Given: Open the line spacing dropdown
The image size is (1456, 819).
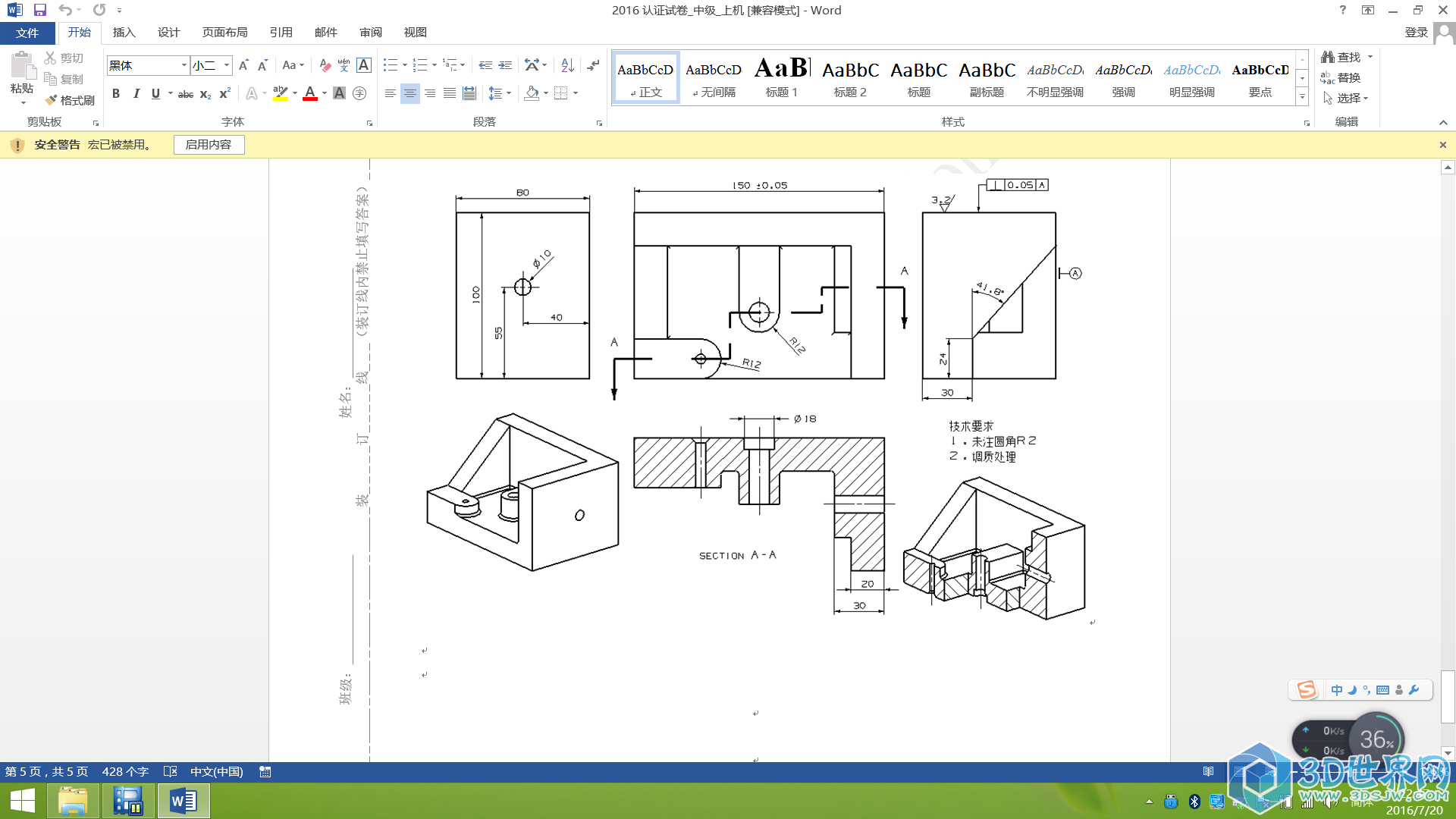Looking at the screenshot, I should click(x=509, y=93).
